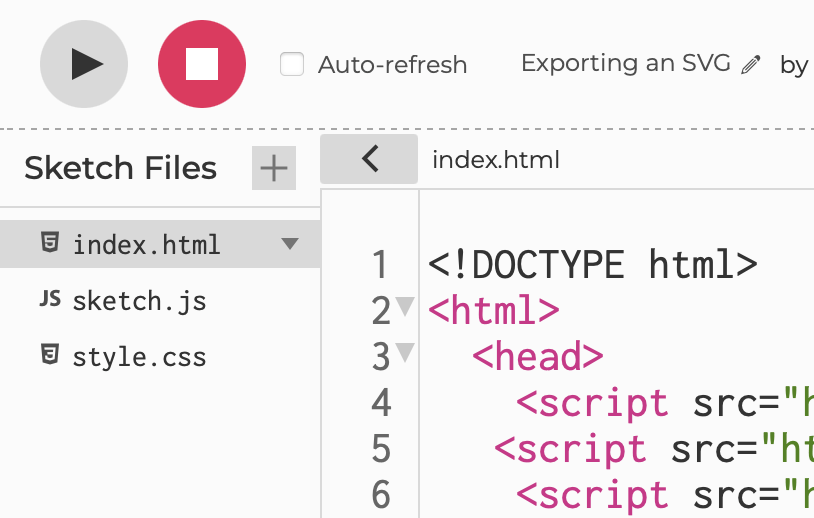Click the CSS icon beside style.css
The image size is (814, 518).
[x=50, y=355]
